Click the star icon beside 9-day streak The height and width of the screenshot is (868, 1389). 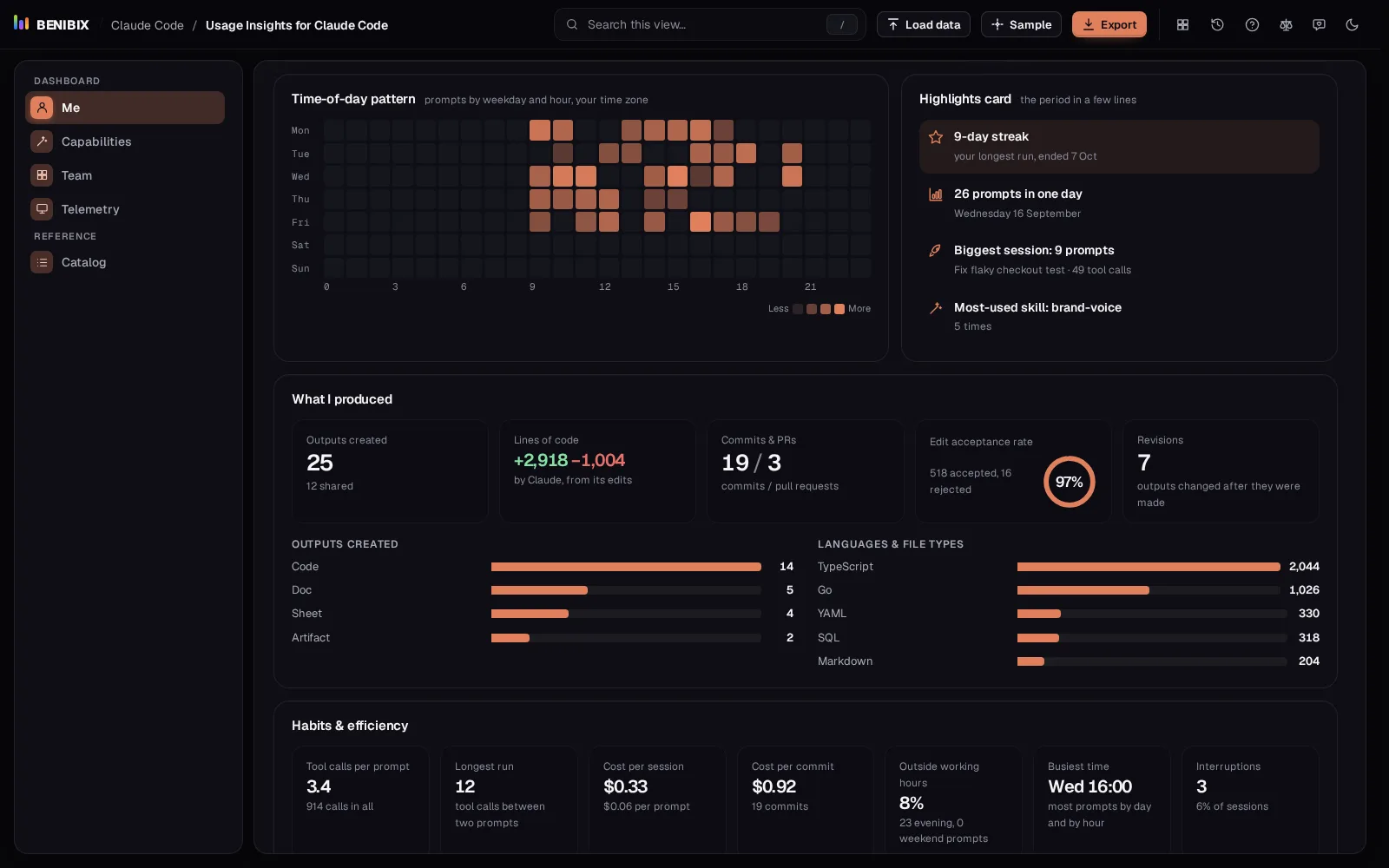(936, 137)
